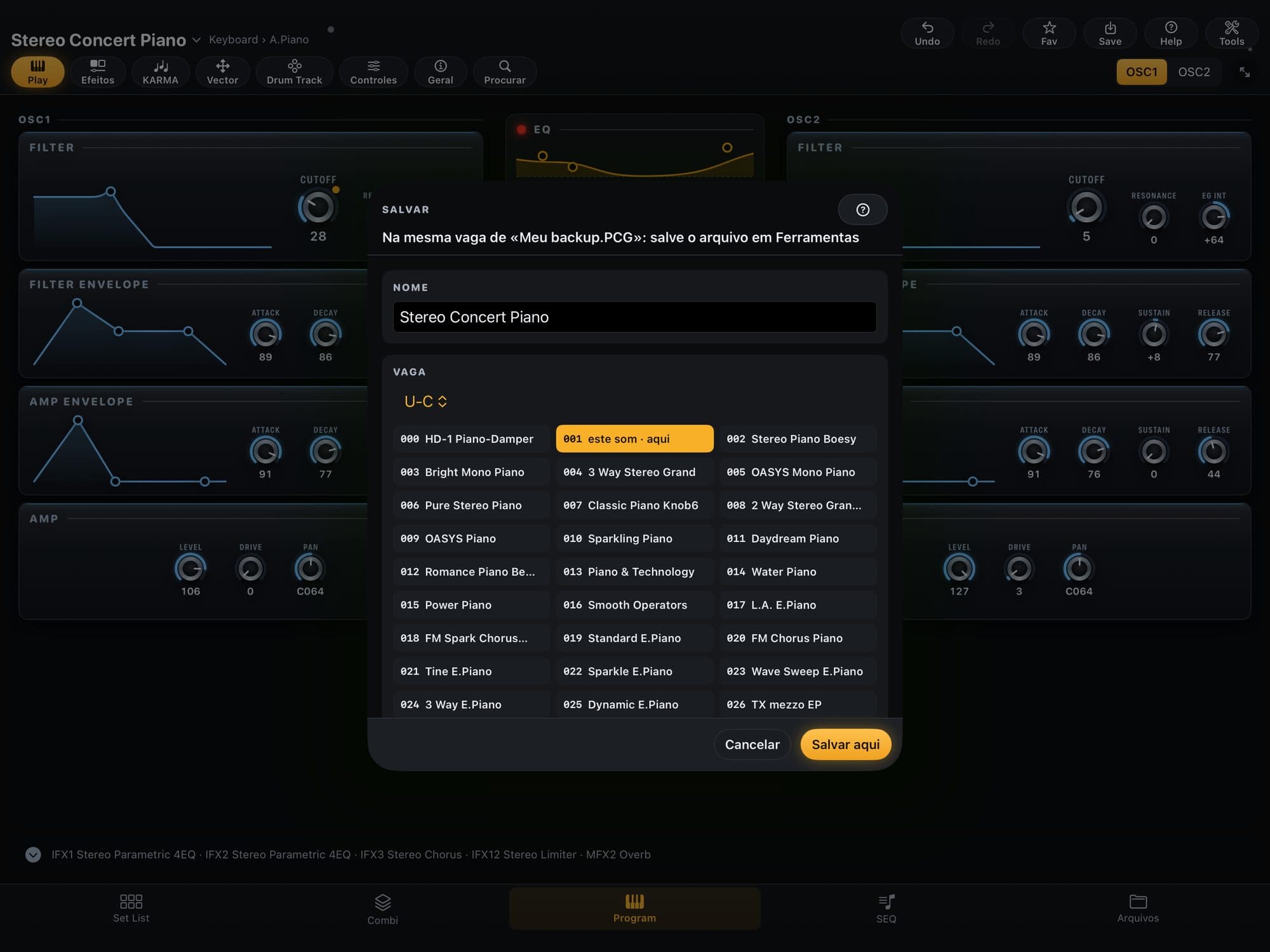
Task: Select slot 010 Sparkling Piano
Action: click(x=634, y=538)
